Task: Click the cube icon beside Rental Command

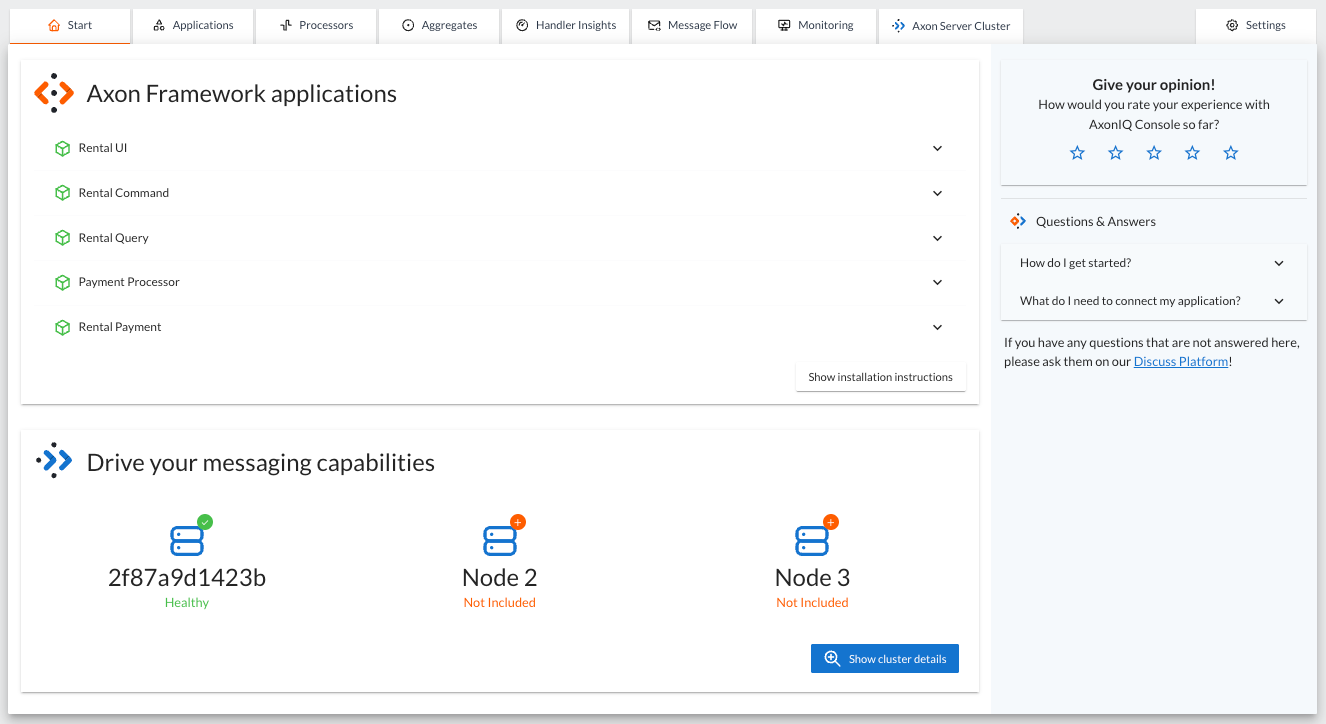Action: (62, 193)
